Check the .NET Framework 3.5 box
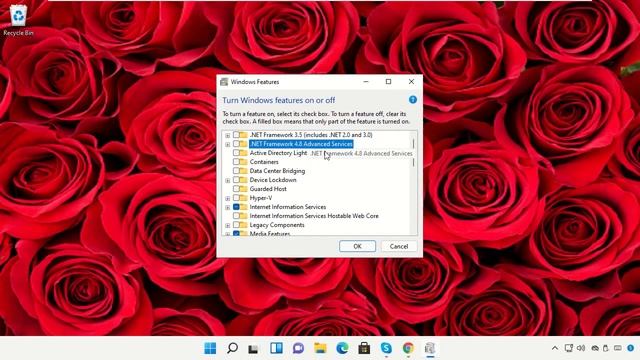640x360 pixels. tap(236, 135)
